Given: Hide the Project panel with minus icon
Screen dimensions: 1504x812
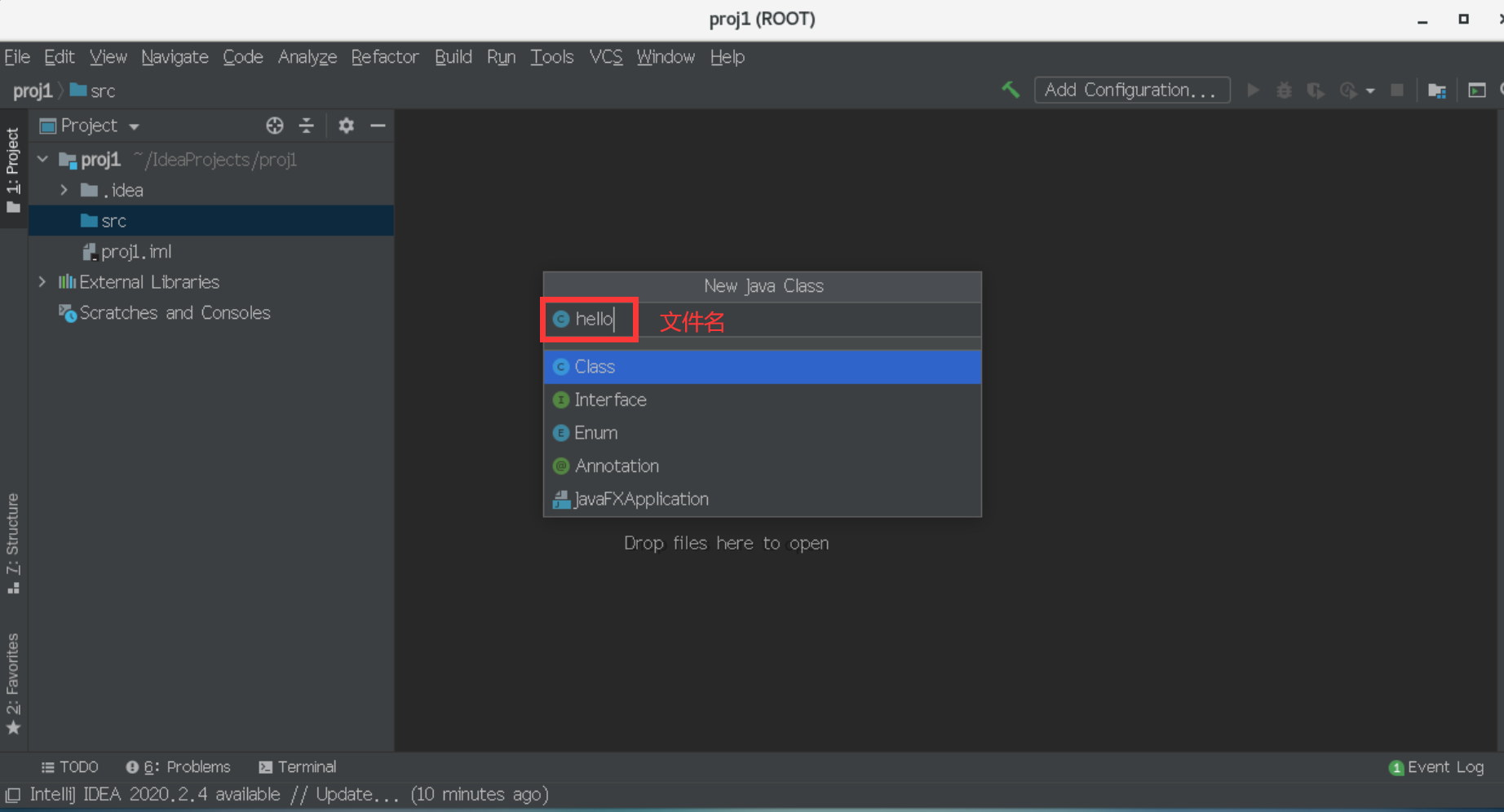Looking at the screenshot, I should click(378, 126).
